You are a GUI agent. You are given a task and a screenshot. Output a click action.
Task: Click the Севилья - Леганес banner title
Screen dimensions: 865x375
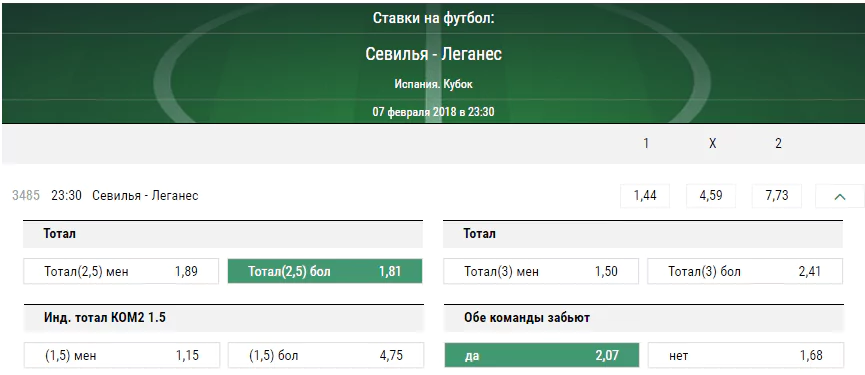click(x=433, y=53)
